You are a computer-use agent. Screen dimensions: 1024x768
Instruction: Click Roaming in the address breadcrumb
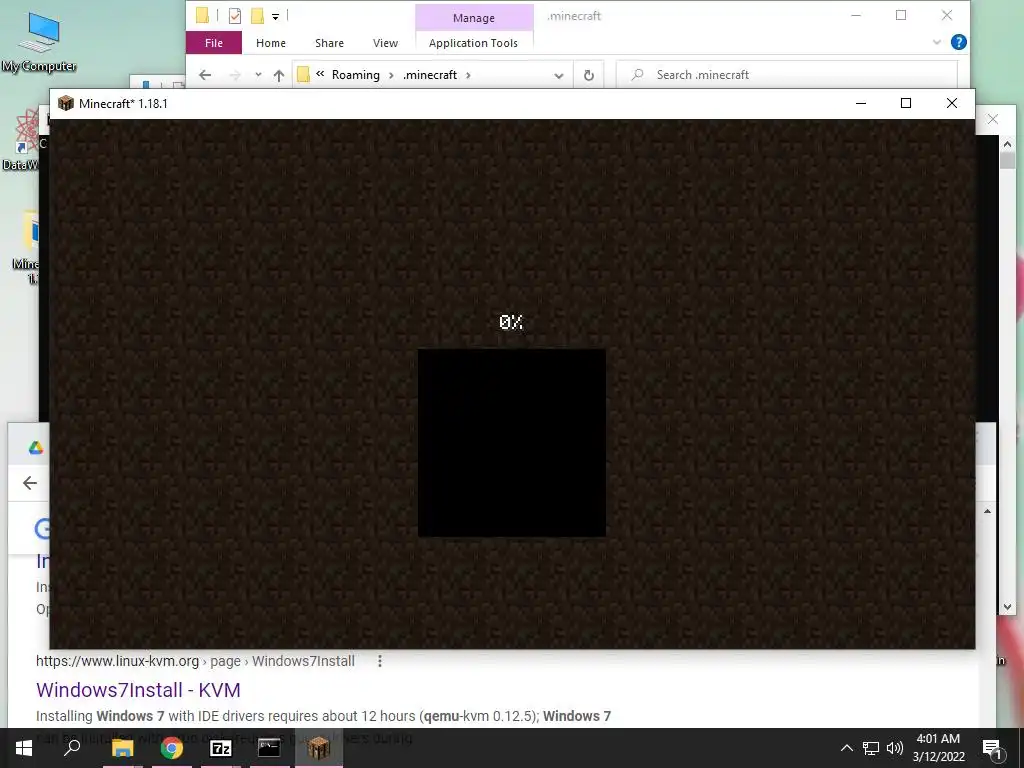[x=355, y=75]
